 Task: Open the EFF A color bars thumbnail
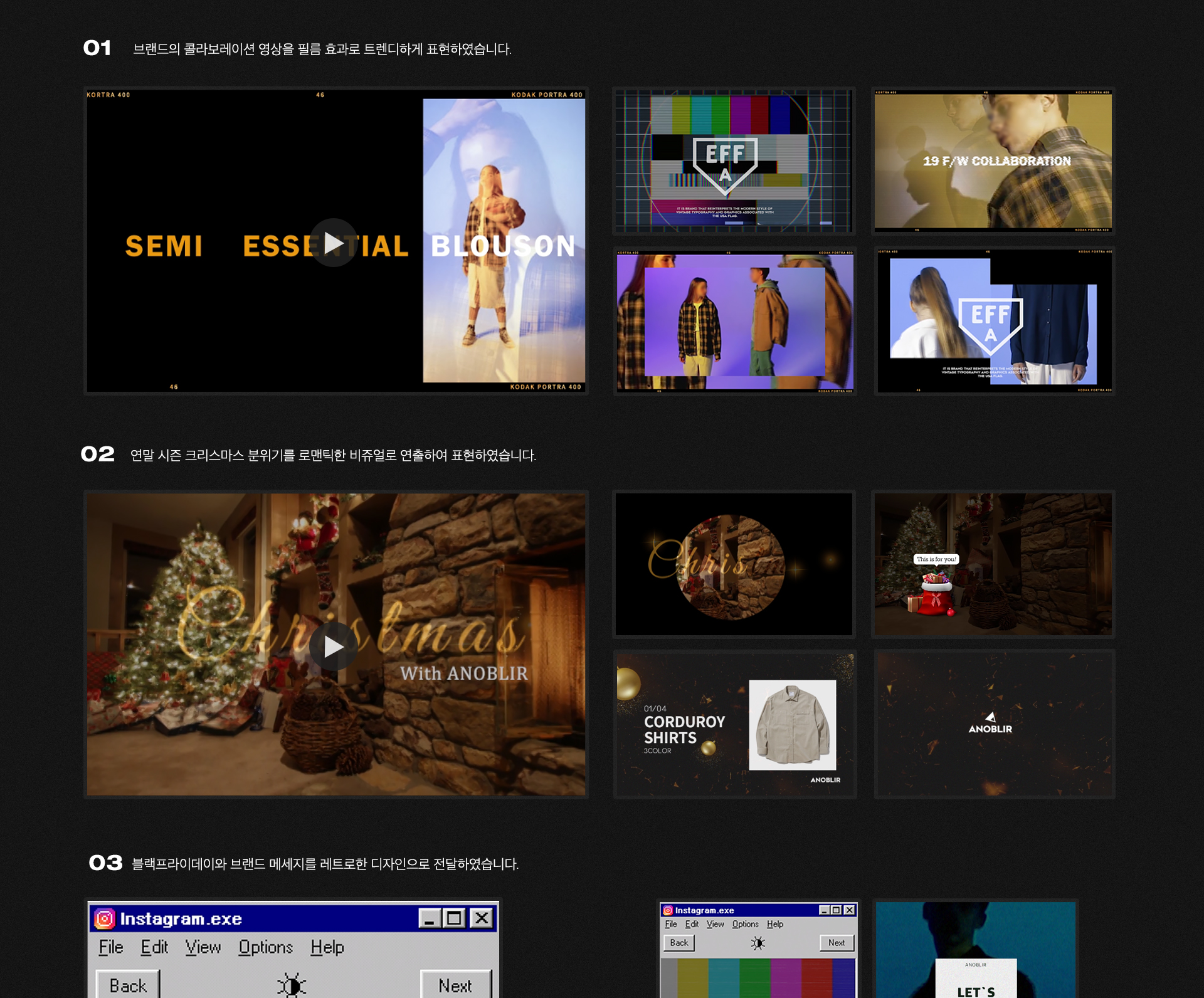pos(734,161)
